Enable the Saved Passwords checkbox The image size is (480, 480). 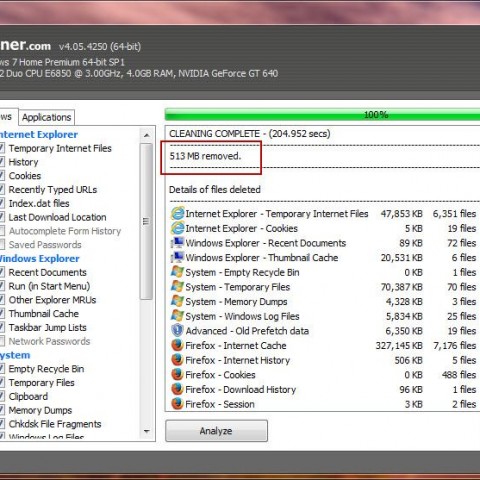[2, 245]
